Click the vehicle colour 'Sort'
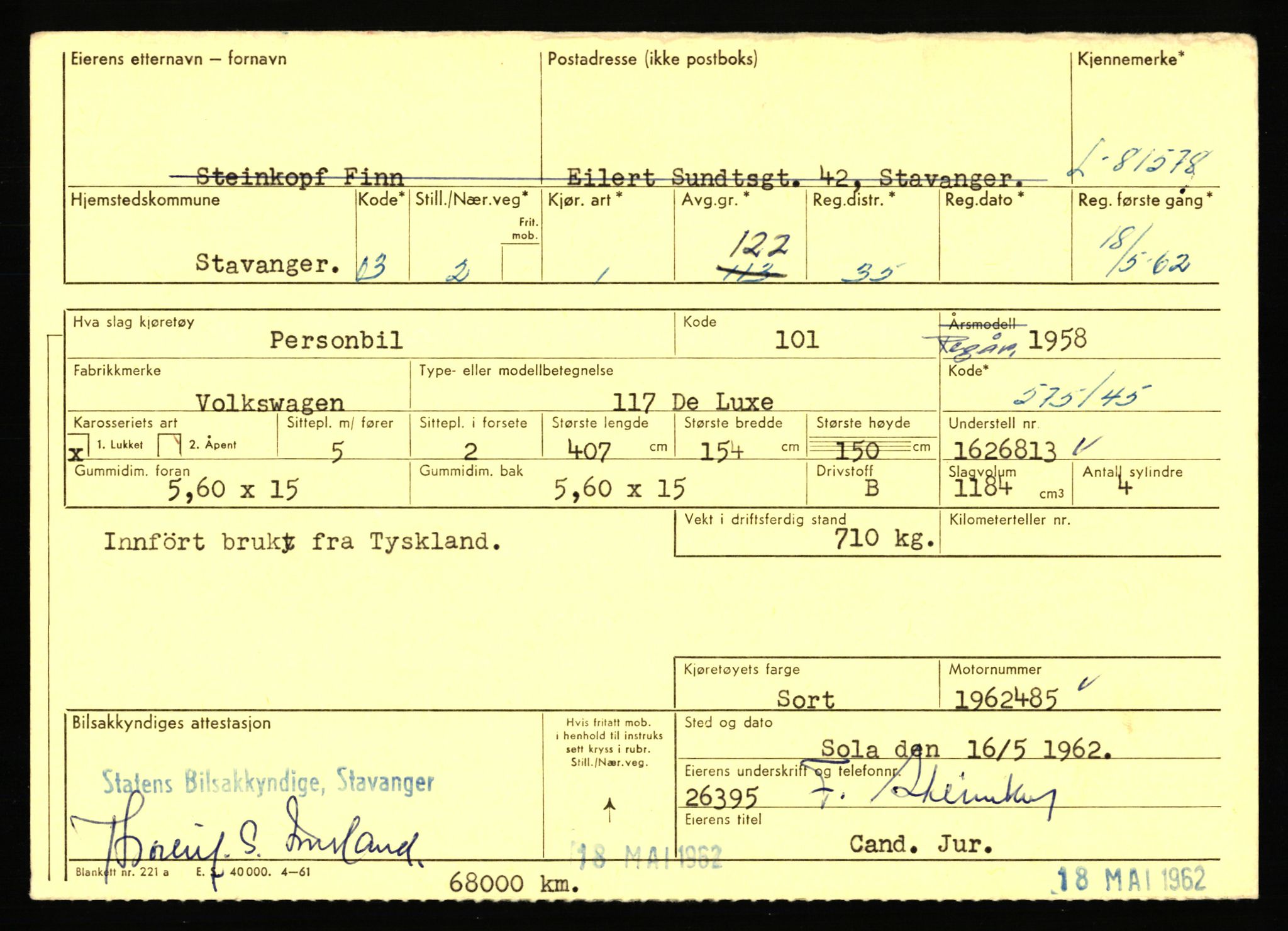 coord(806,699)
